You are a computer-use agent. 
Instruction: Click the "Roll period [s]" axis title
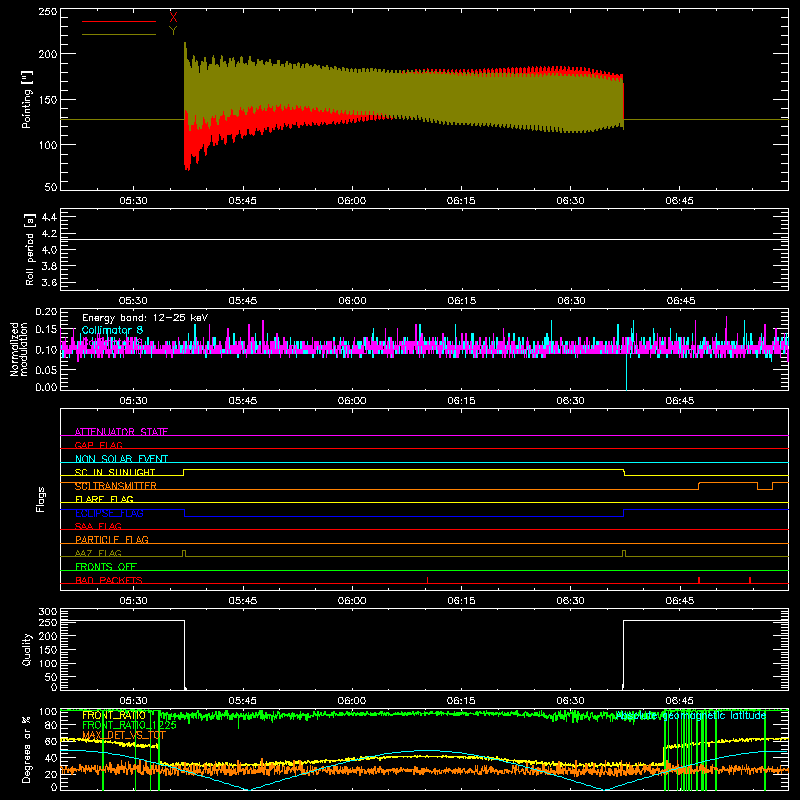(29, 249)
